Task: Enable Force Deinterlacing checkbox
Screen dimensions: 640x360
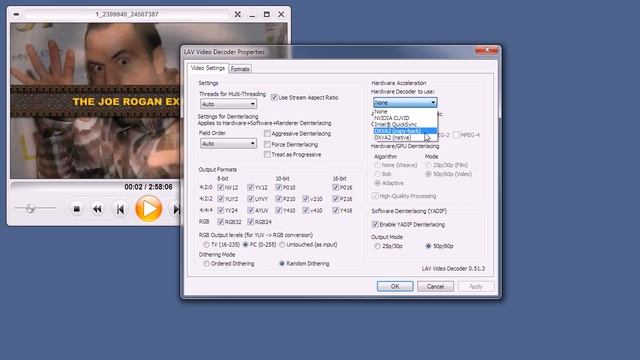Action: (x=267, y=144)
